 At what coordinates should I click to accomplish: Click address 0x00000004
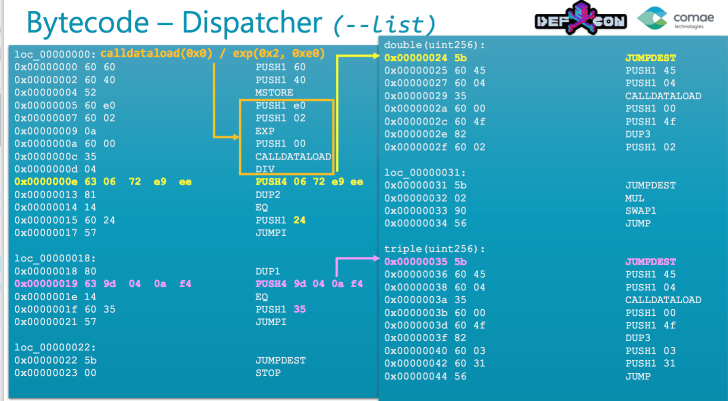[x=46, y=92]
